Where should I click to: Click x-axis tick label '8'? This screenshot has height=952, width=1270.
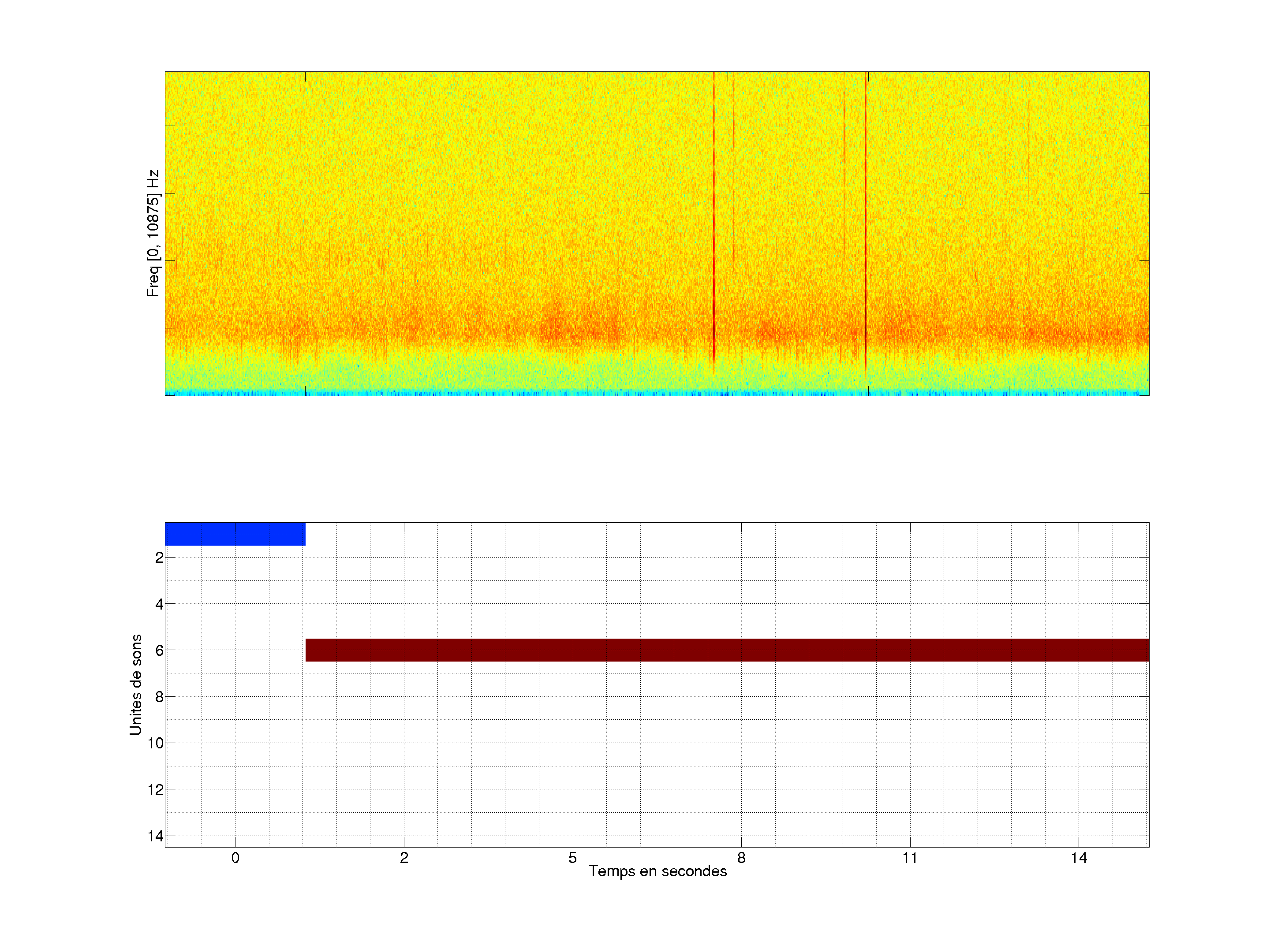point(741,858)
